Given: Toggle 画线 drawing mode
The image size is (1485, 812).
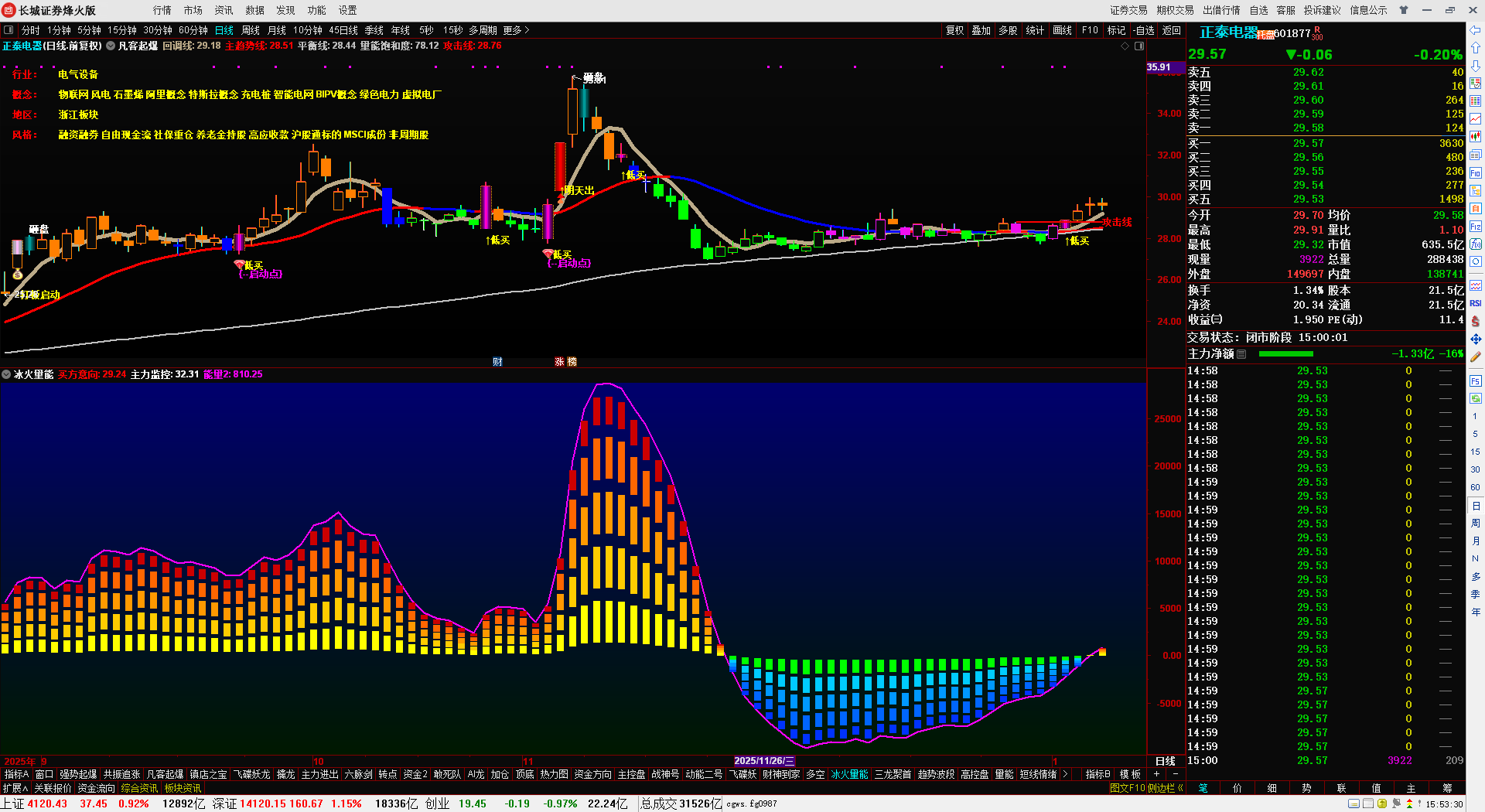Looking at the screenshot, I should 1063,30.
